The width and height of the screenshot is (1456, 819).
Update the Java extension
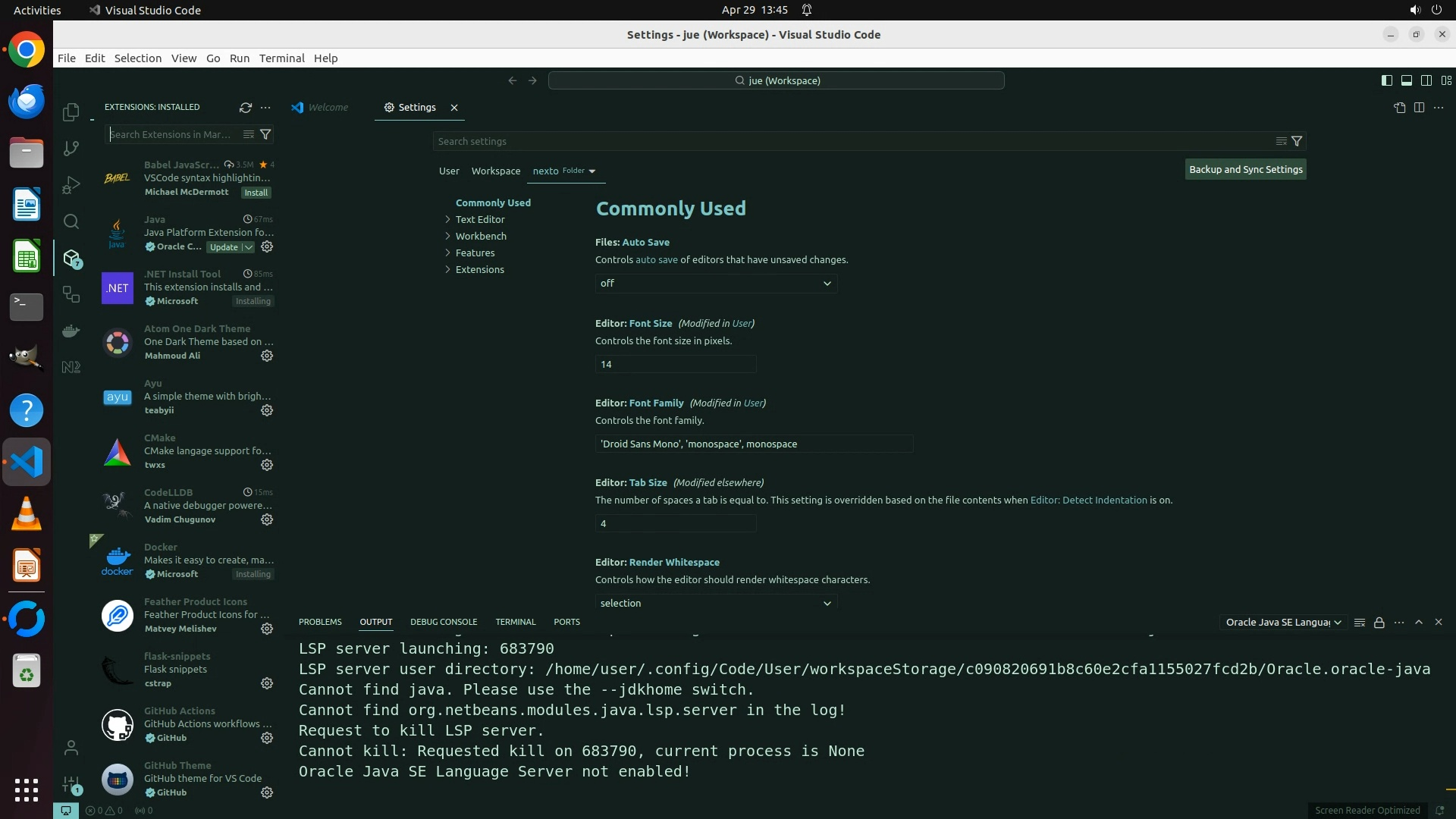224,247
